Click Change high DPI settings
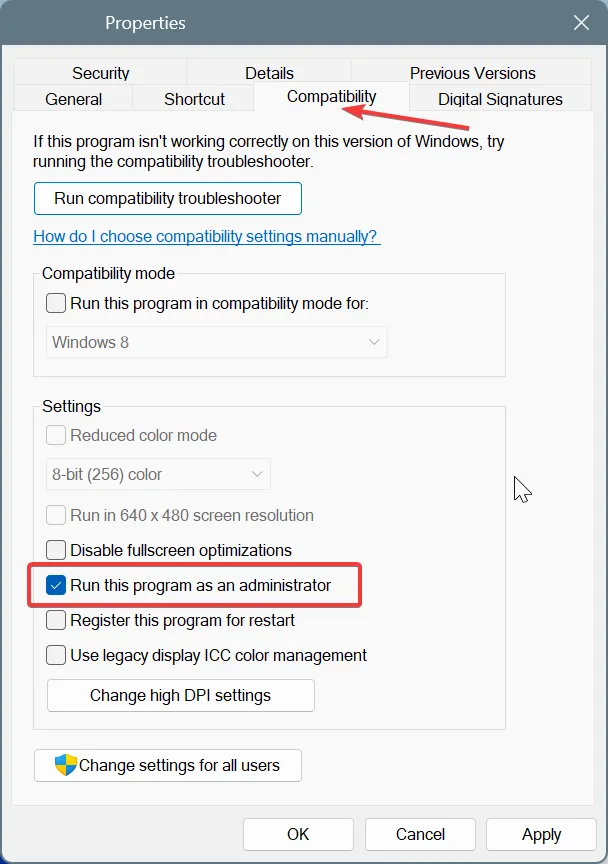 (x=180, y=695)
